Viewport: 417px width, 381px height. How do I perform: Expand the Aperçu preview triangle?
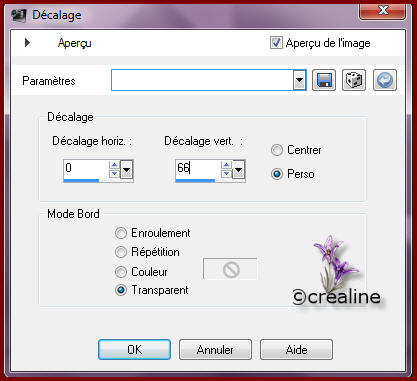click(x=27, y=43)
